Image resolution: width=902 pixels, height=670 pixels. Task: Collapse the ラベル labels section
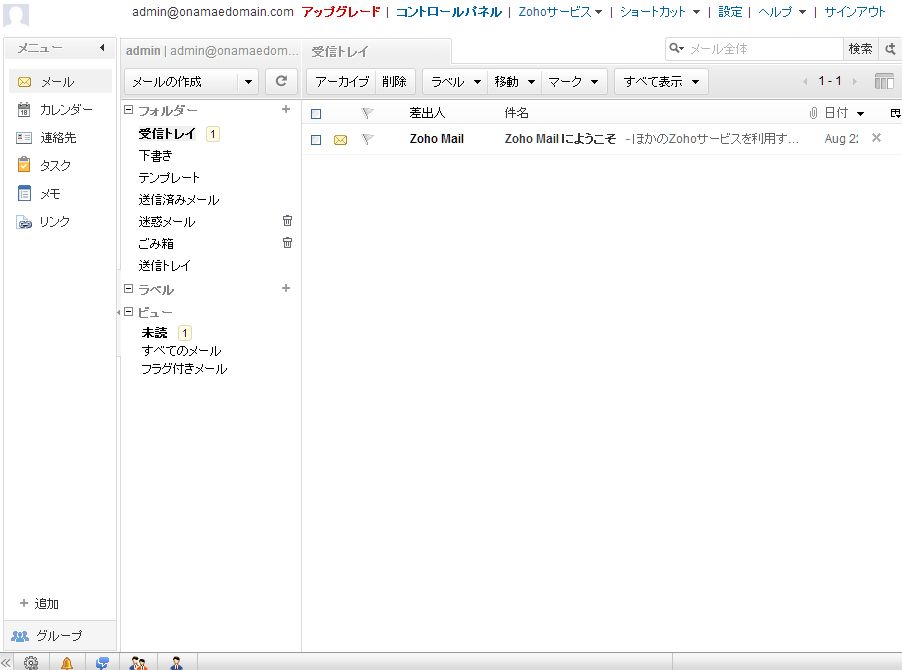pyautogui.click(x=129, y=288)
